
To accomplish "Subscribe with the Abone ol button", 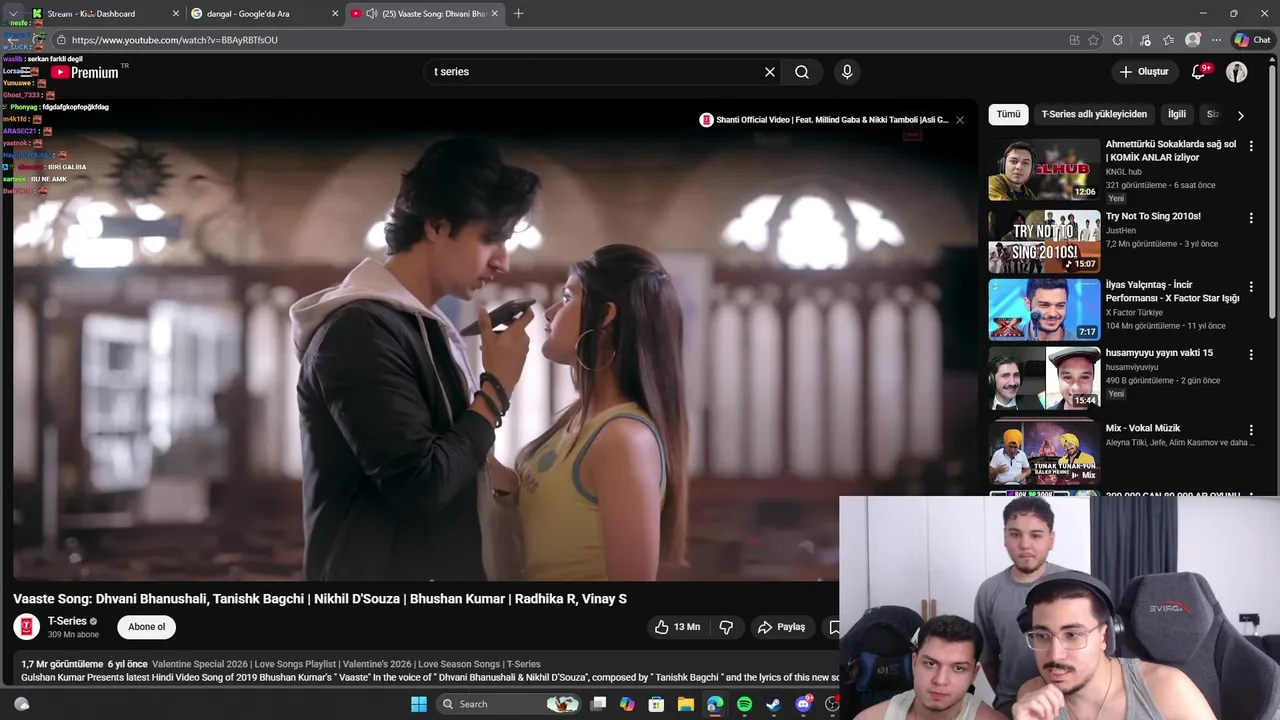I will 147,627.
